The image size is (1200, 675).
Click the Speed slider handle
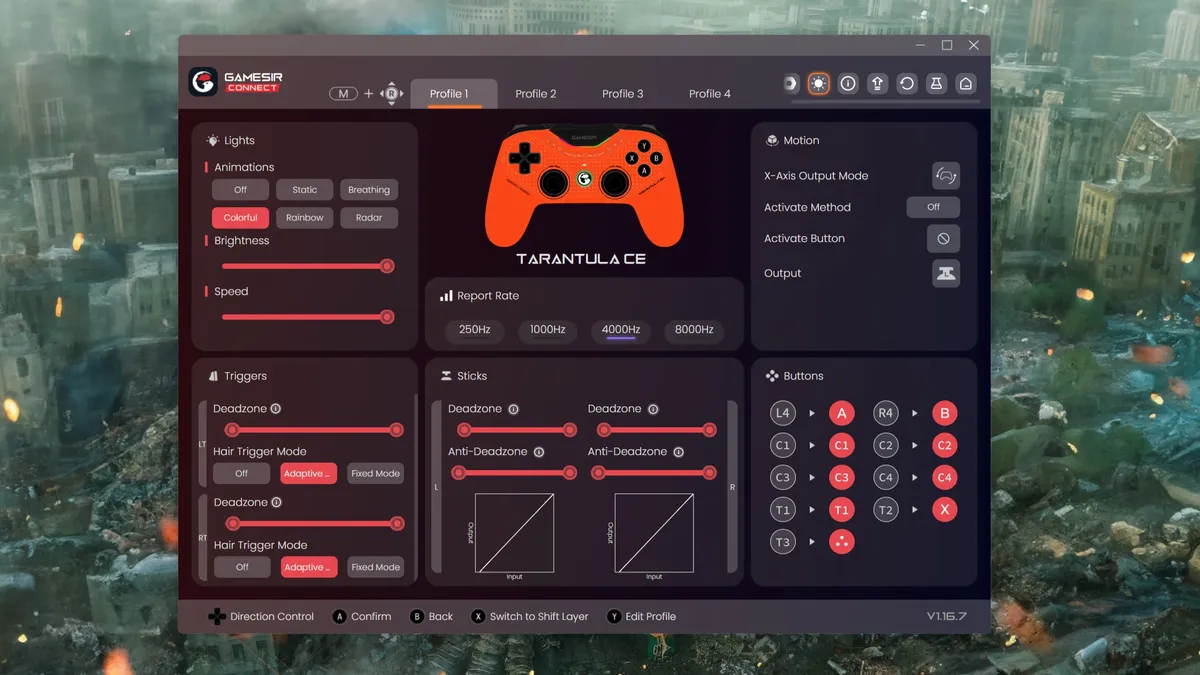tap(387, 317)
